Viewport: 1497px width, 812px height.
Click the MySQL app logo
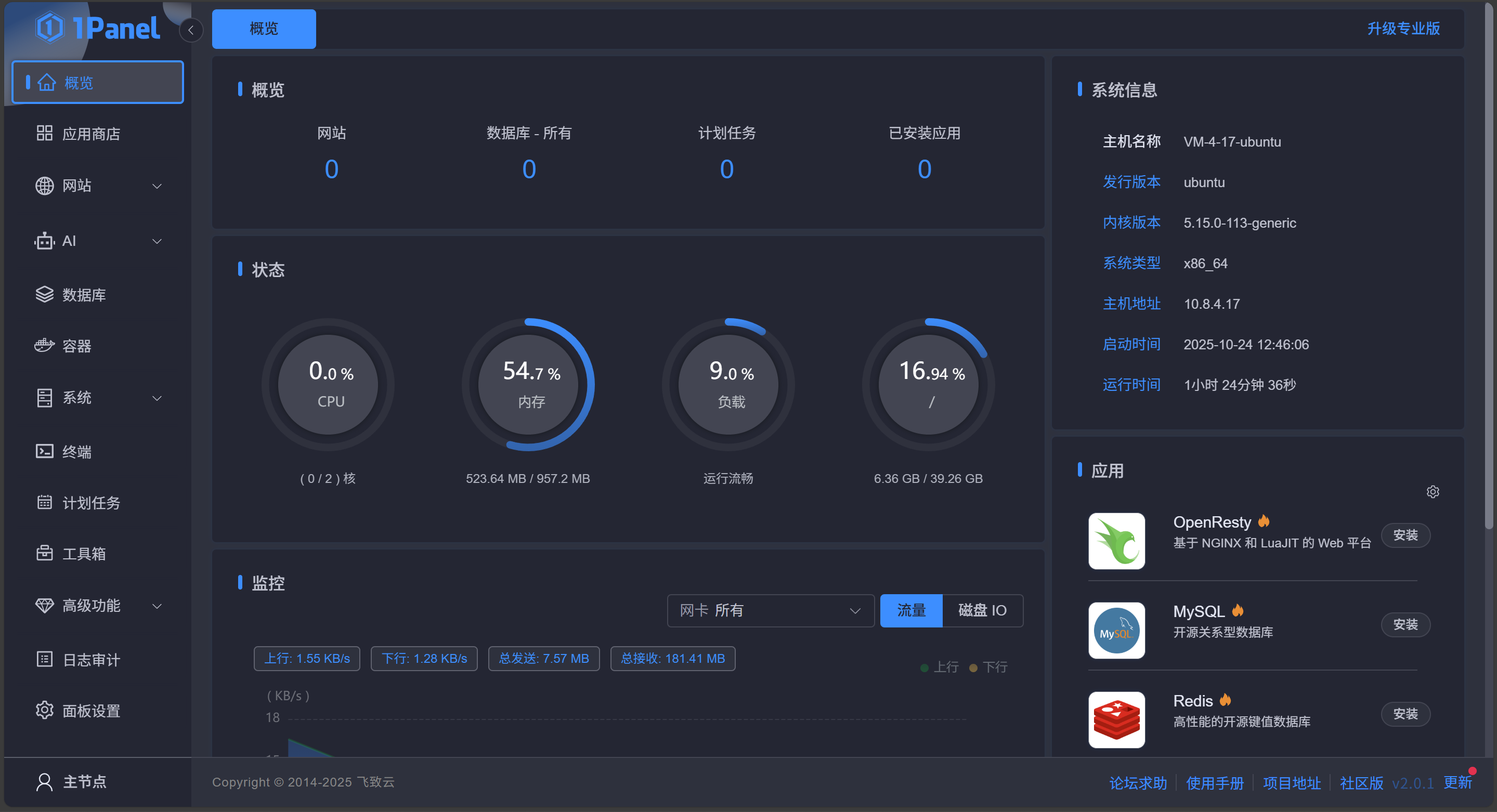tap(1116, 630)
